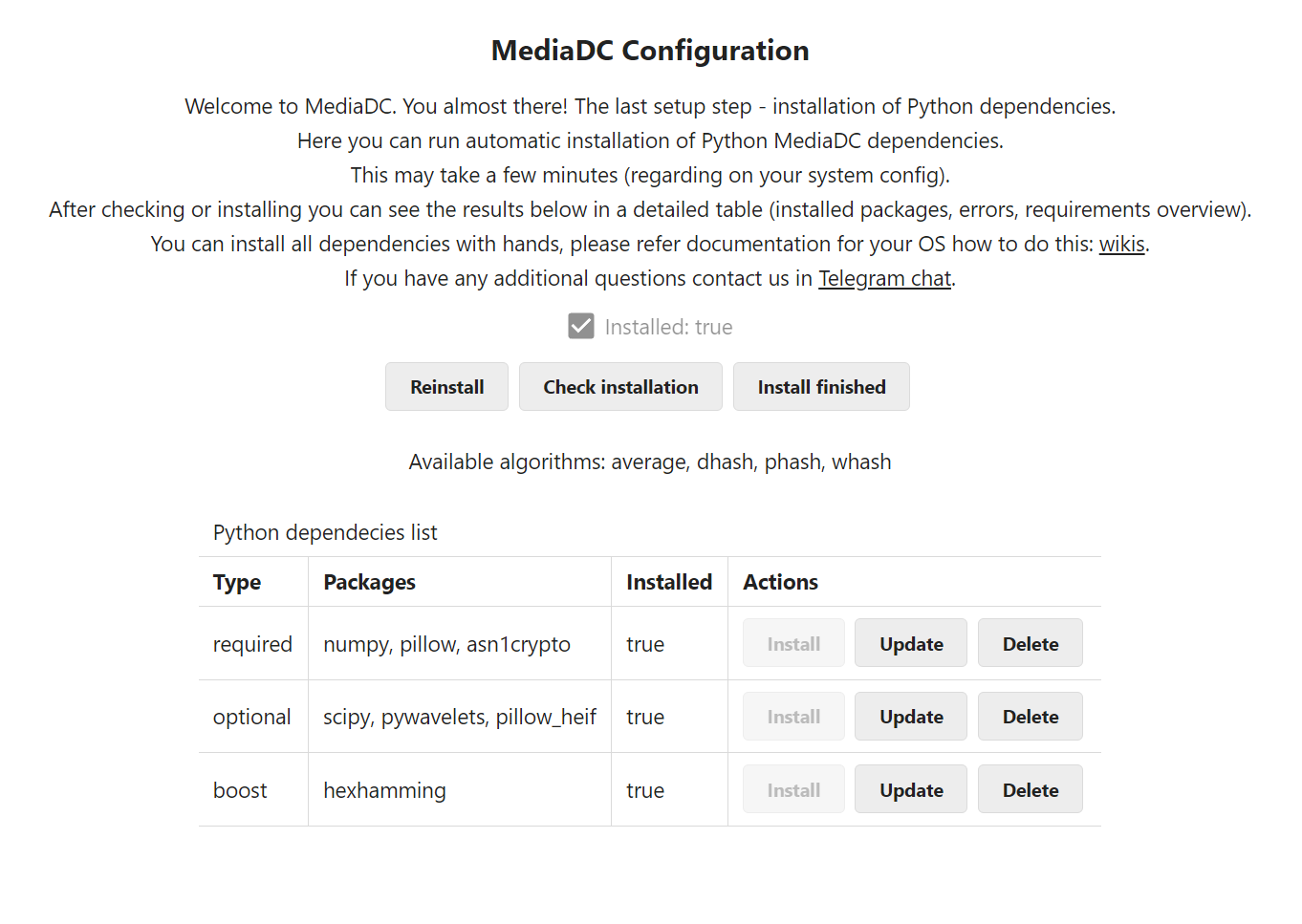Delete the required packages row
Screen dimensions: 1302x924
tap(1030, 644)
